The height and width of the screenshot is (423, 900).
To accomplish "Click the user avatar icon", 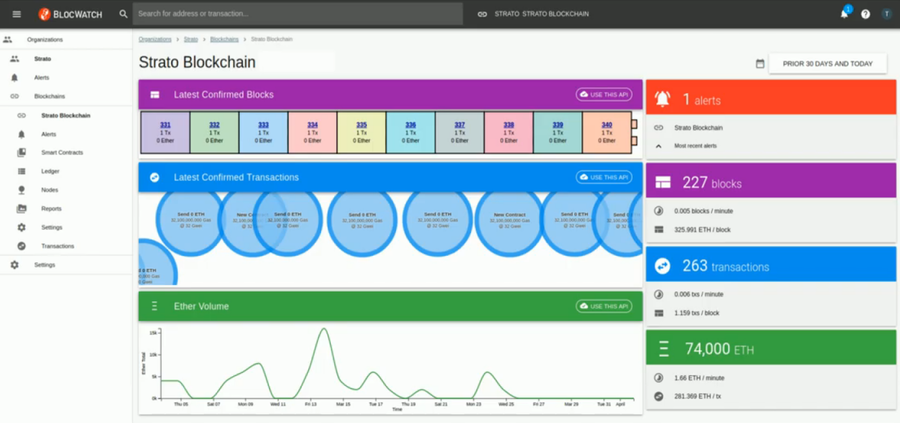I will coord(886,14).
